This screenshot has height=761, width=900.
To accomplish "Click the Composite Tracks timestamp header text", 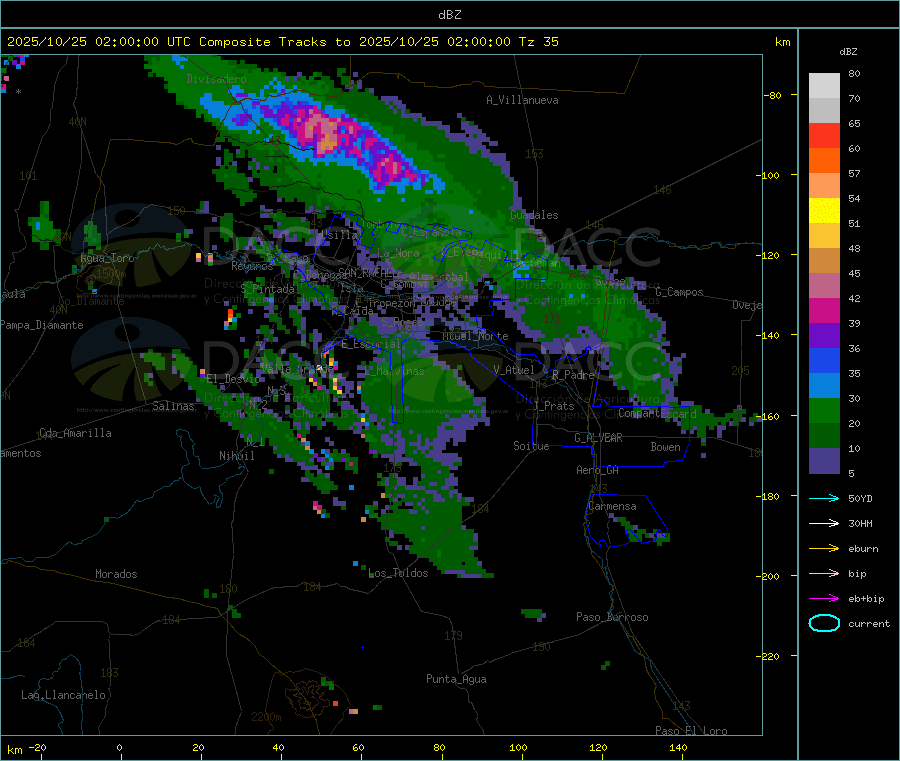I will point(282,42).
